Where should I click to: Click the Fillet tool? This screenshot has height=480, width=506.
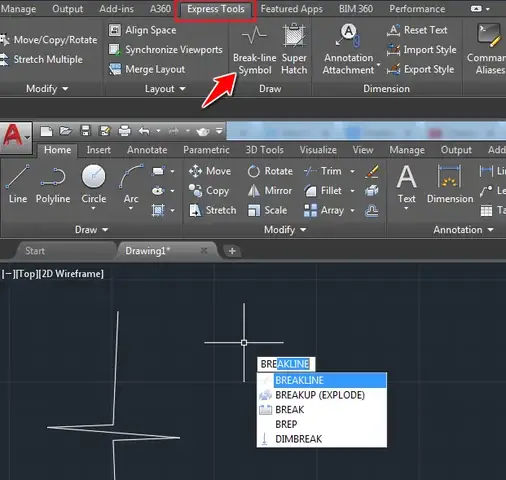323,191
